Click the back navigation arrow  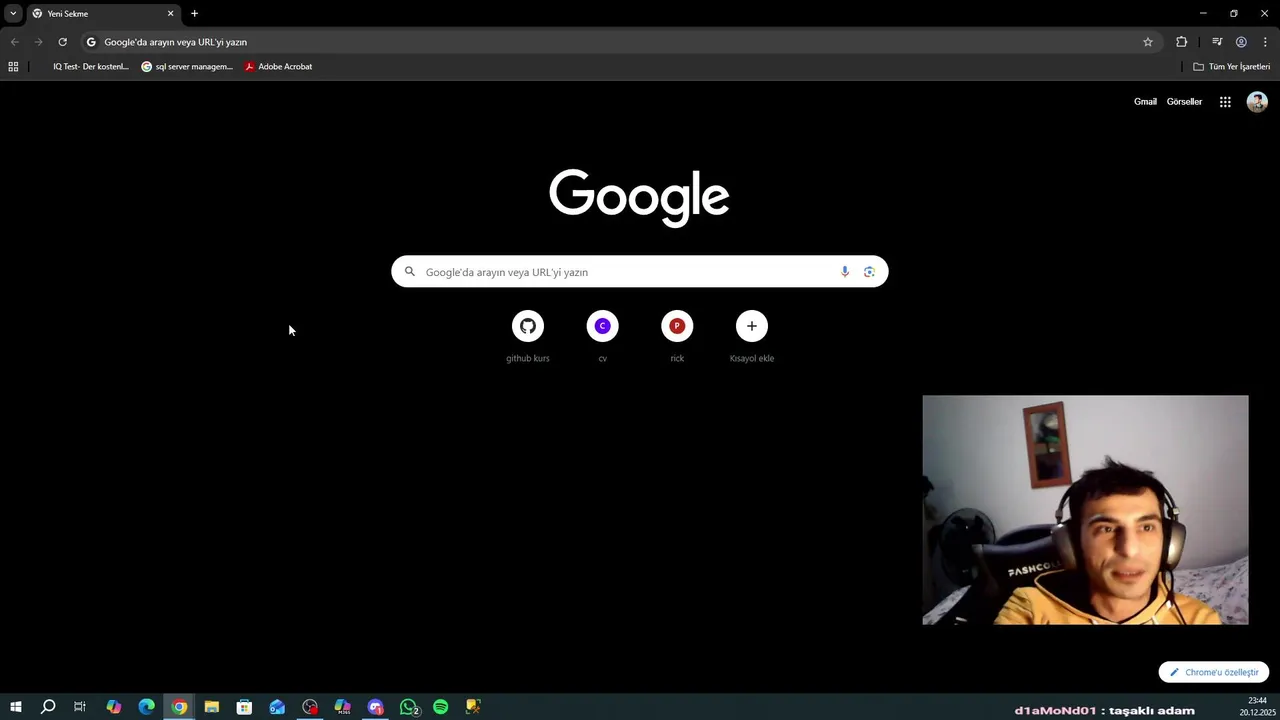click(x=14, y=42)
